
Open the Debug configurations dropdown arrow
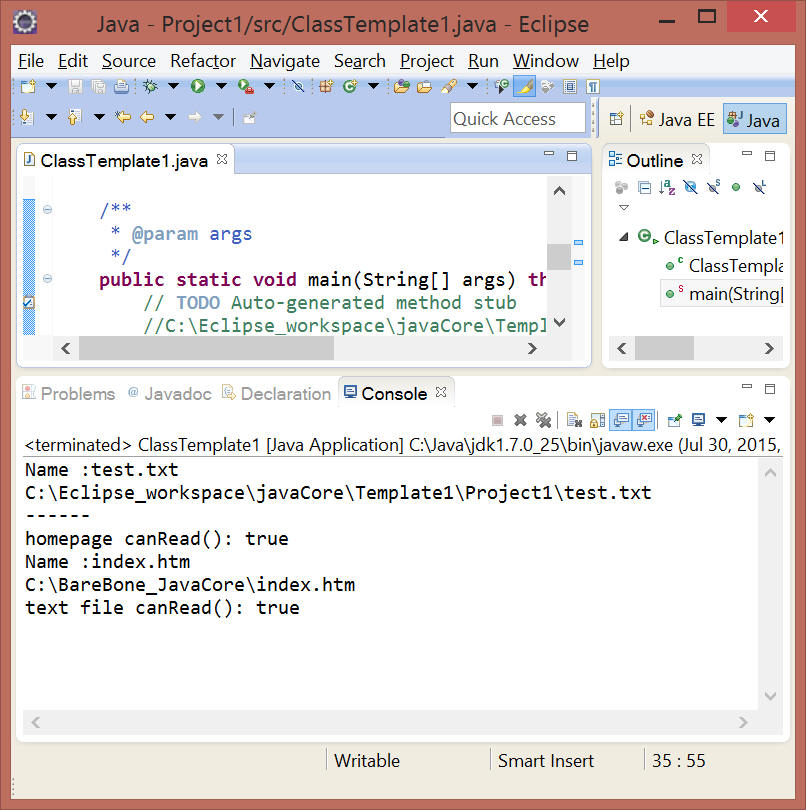(x=174, y=86)
